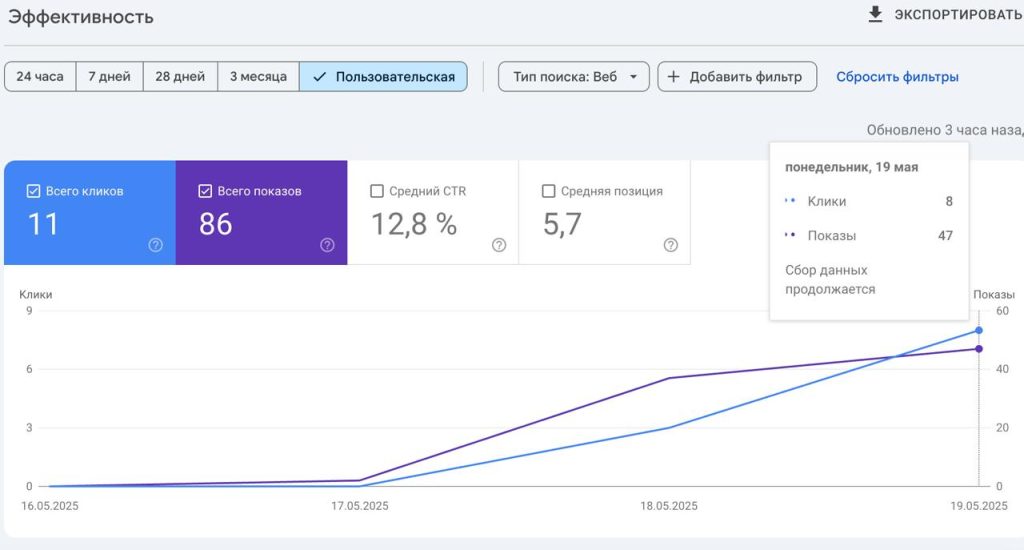Expand the Тип поиска: Веб dropdown

click(573, 76)
